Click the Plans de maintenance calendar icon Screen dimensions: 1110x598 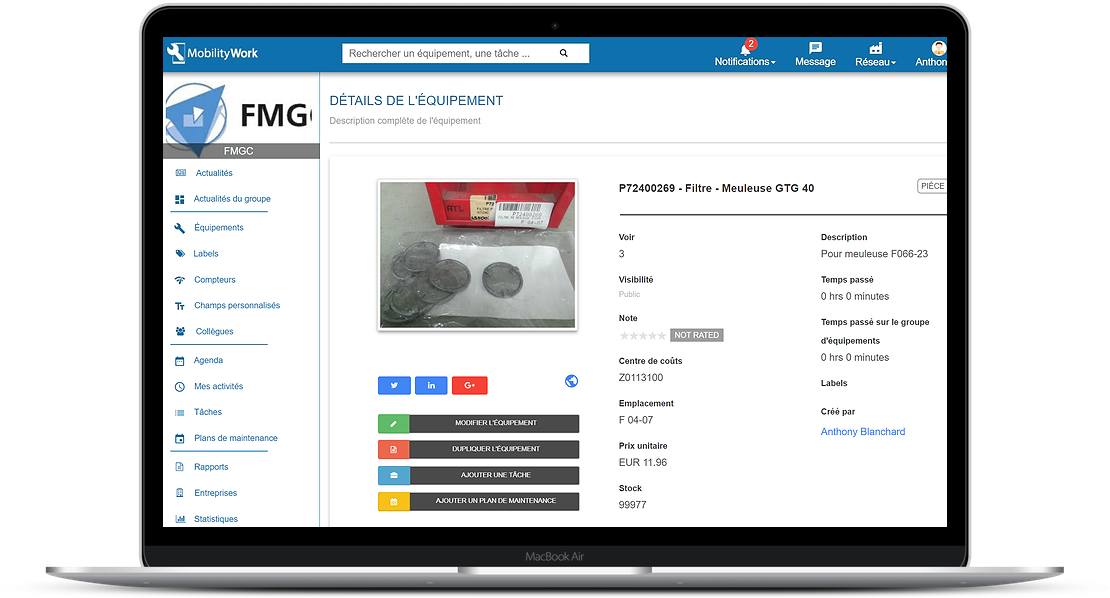coord(180,439)
